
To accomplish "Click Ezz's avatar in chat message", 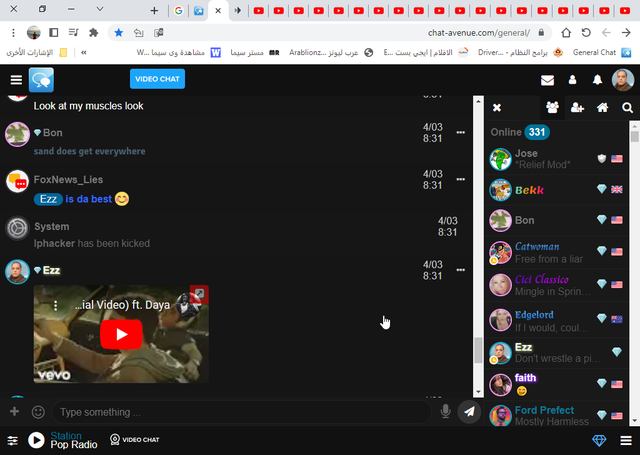I will point(18,271).
